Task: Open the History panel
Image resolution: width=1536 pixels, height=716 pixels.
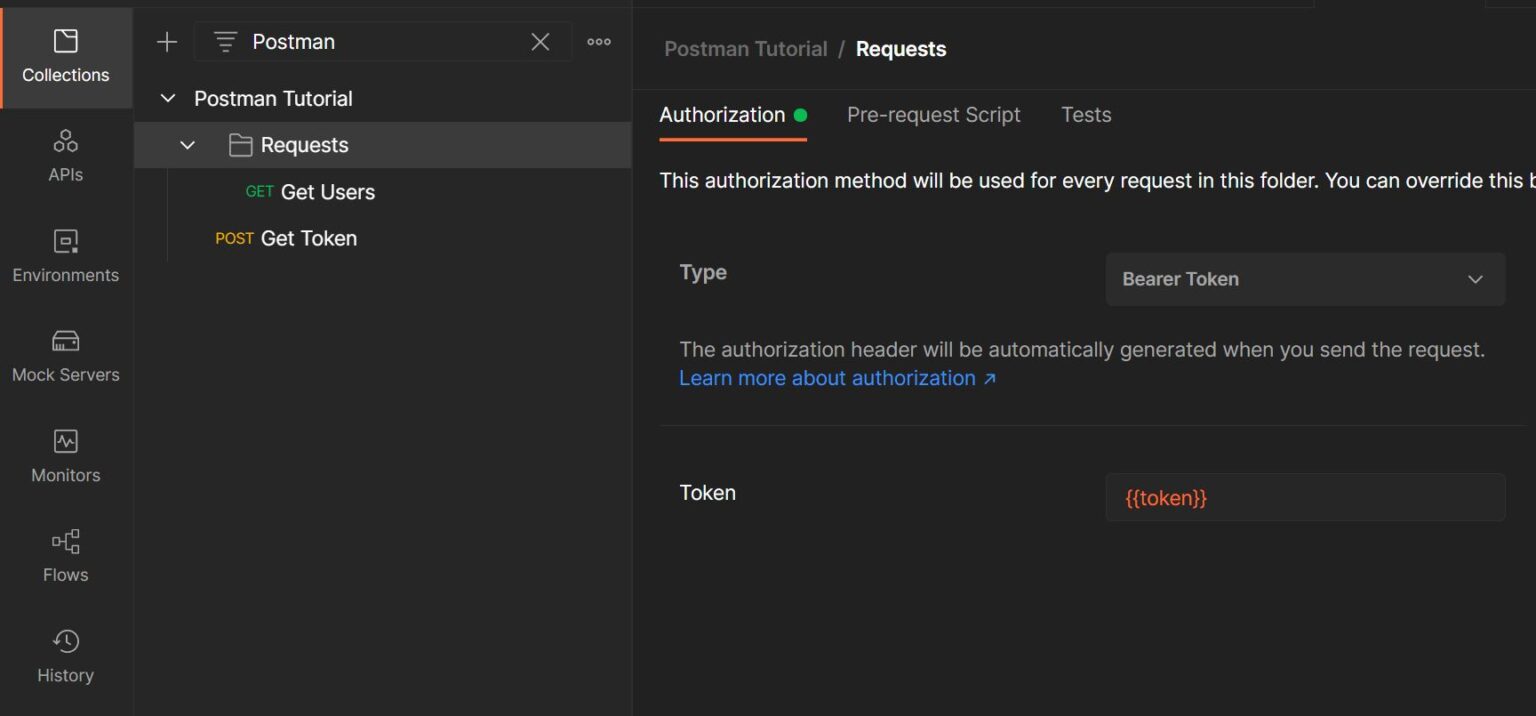Action: [x=65, y=655]
